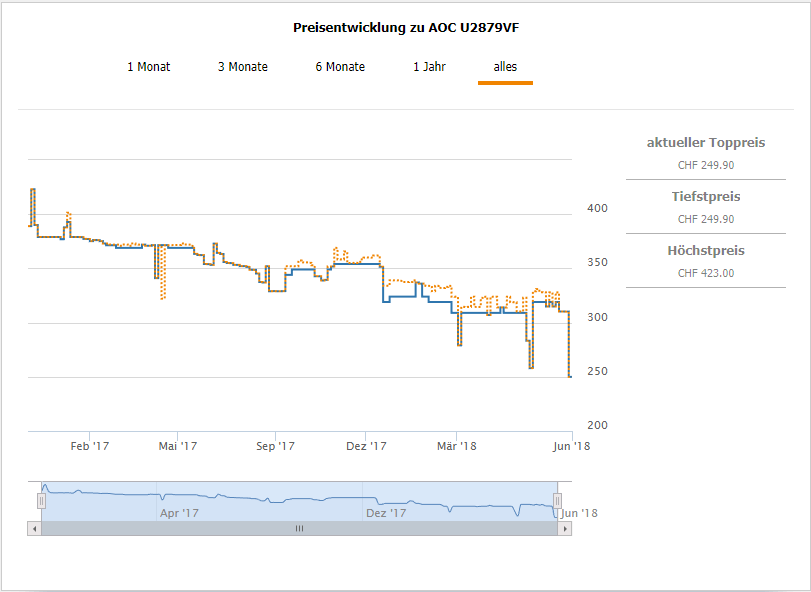This screenshot has height=592, width=811.
Task: Switch to the 3 Monate range tab
Action: [x=243, y=67]
